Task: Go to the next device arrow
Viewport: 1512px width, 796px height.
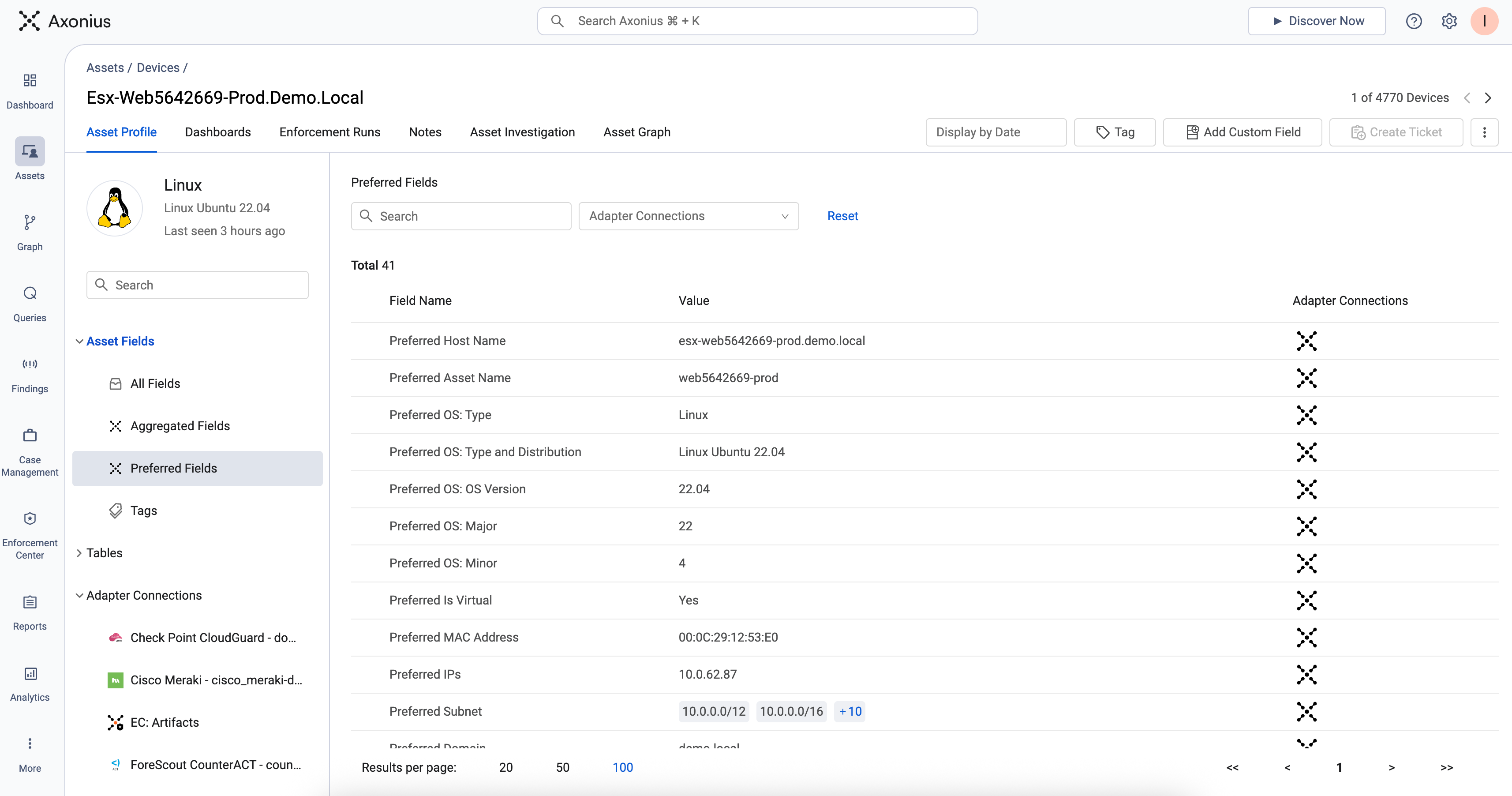Action: click(x=1488, y=98)
